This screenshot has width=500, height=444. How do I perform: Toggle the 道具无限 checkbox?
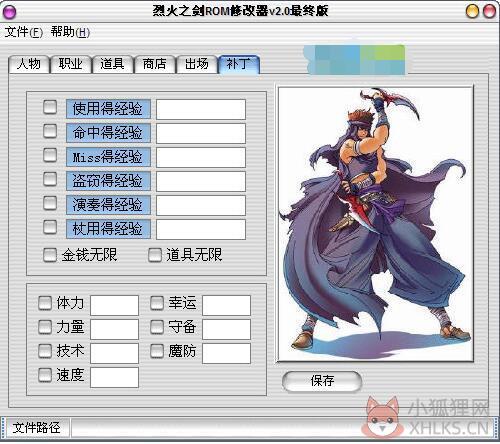point(155,255)
